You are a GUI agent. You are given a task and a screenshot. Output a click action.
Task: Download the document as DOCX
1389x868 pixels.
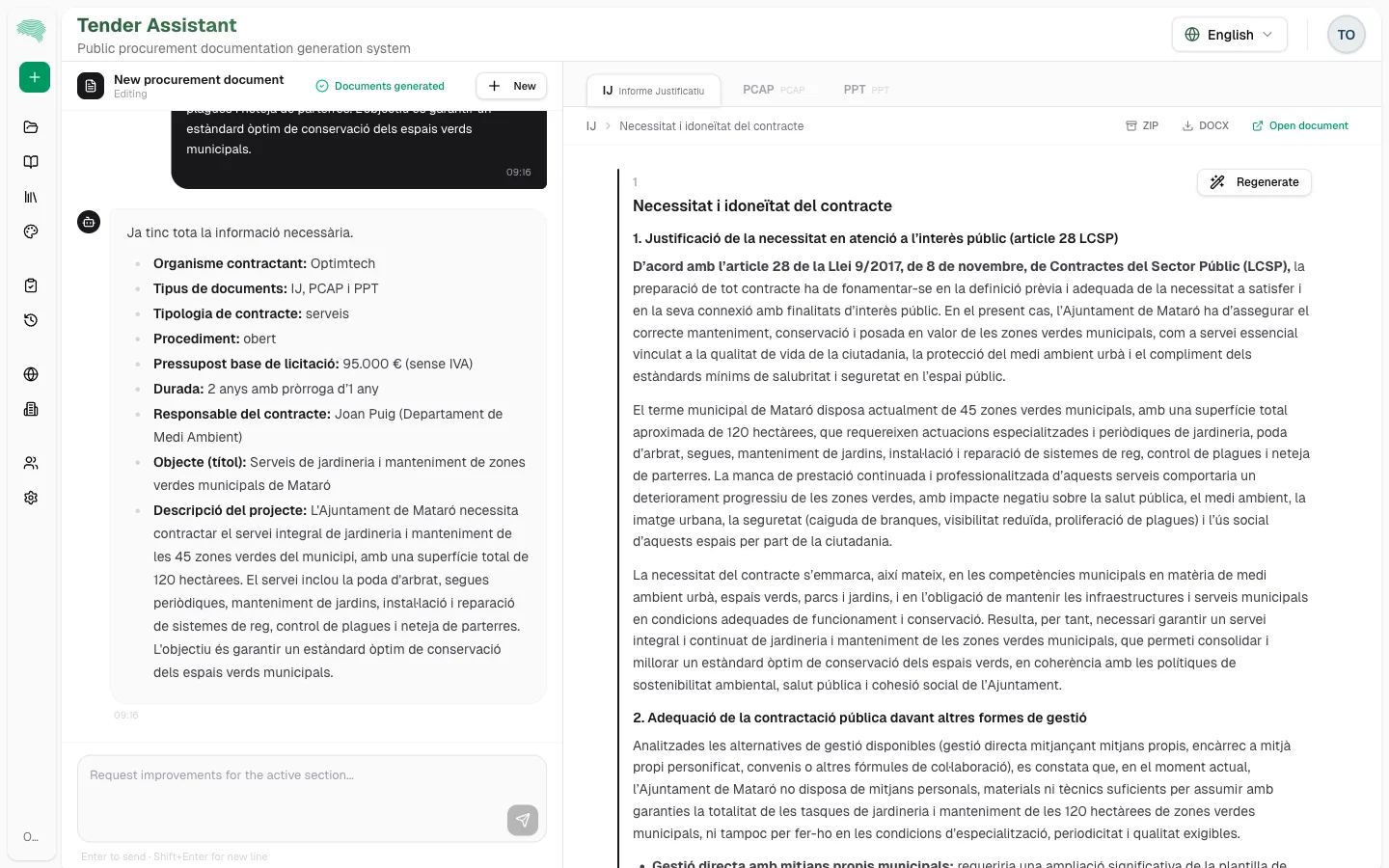tap(1205, 125)
